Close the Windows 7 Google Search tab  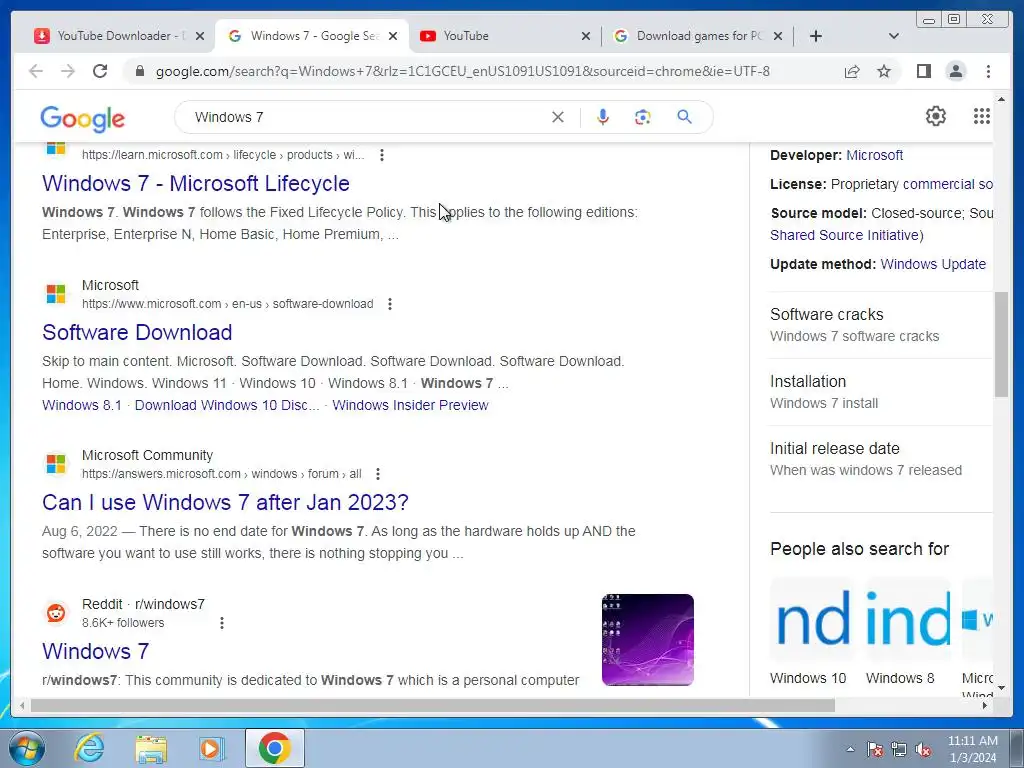(392, 36)
